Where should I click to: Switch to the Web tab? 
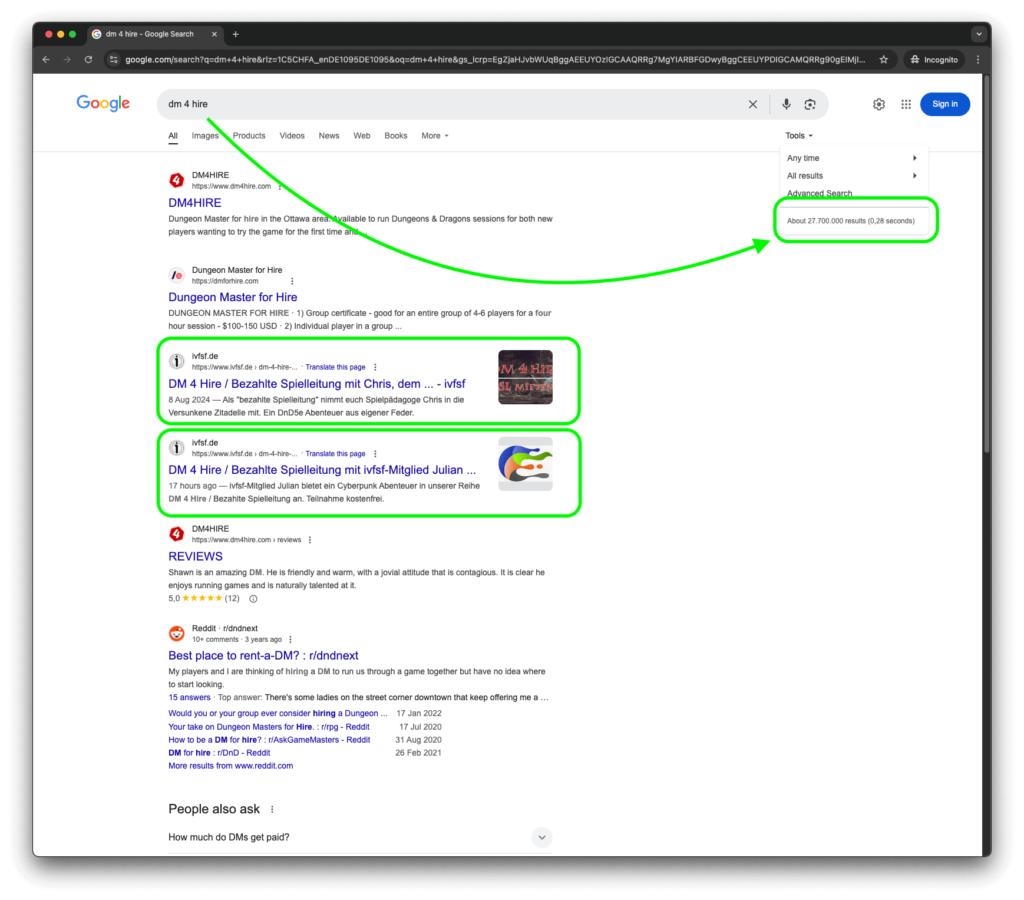pos(362,136)
